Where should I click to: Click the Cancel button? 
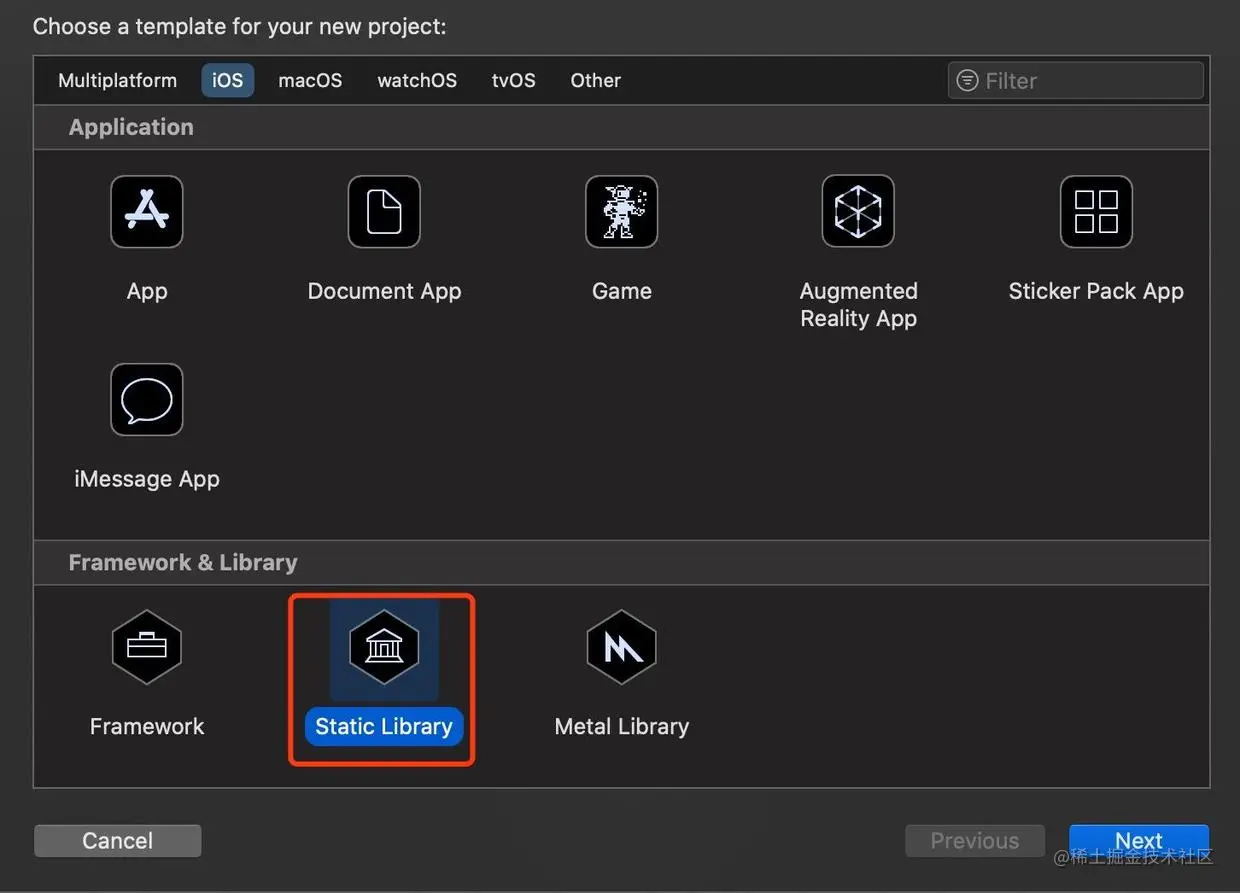point(118,841)
